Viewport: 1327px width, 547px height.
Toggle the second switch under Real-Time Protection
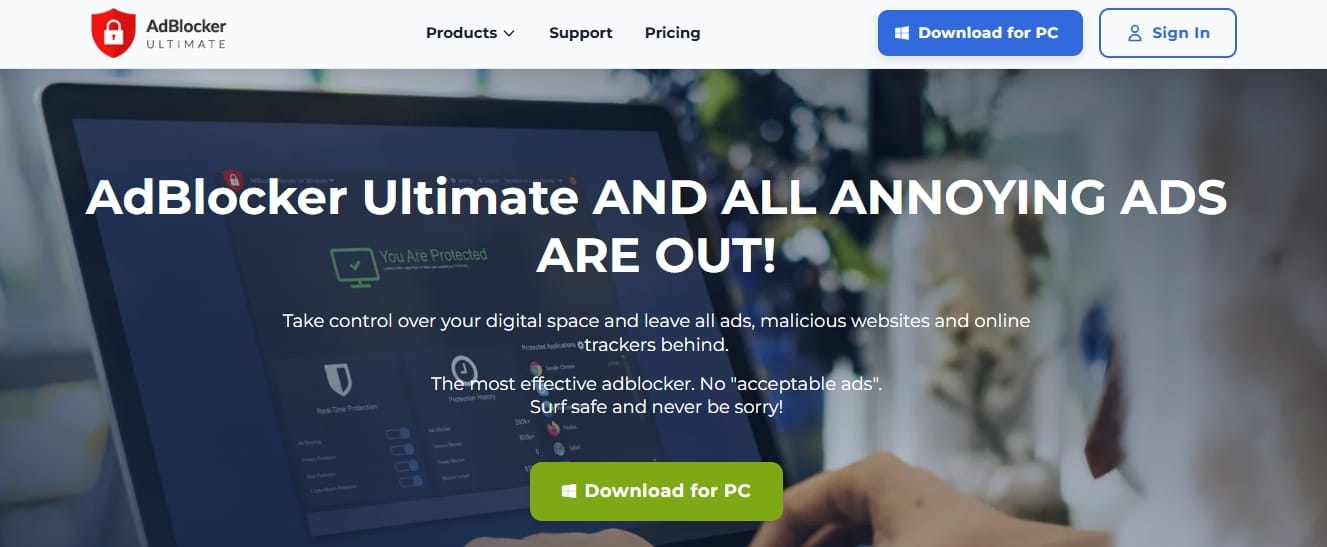pyautogui.click(x=403, y=449)
